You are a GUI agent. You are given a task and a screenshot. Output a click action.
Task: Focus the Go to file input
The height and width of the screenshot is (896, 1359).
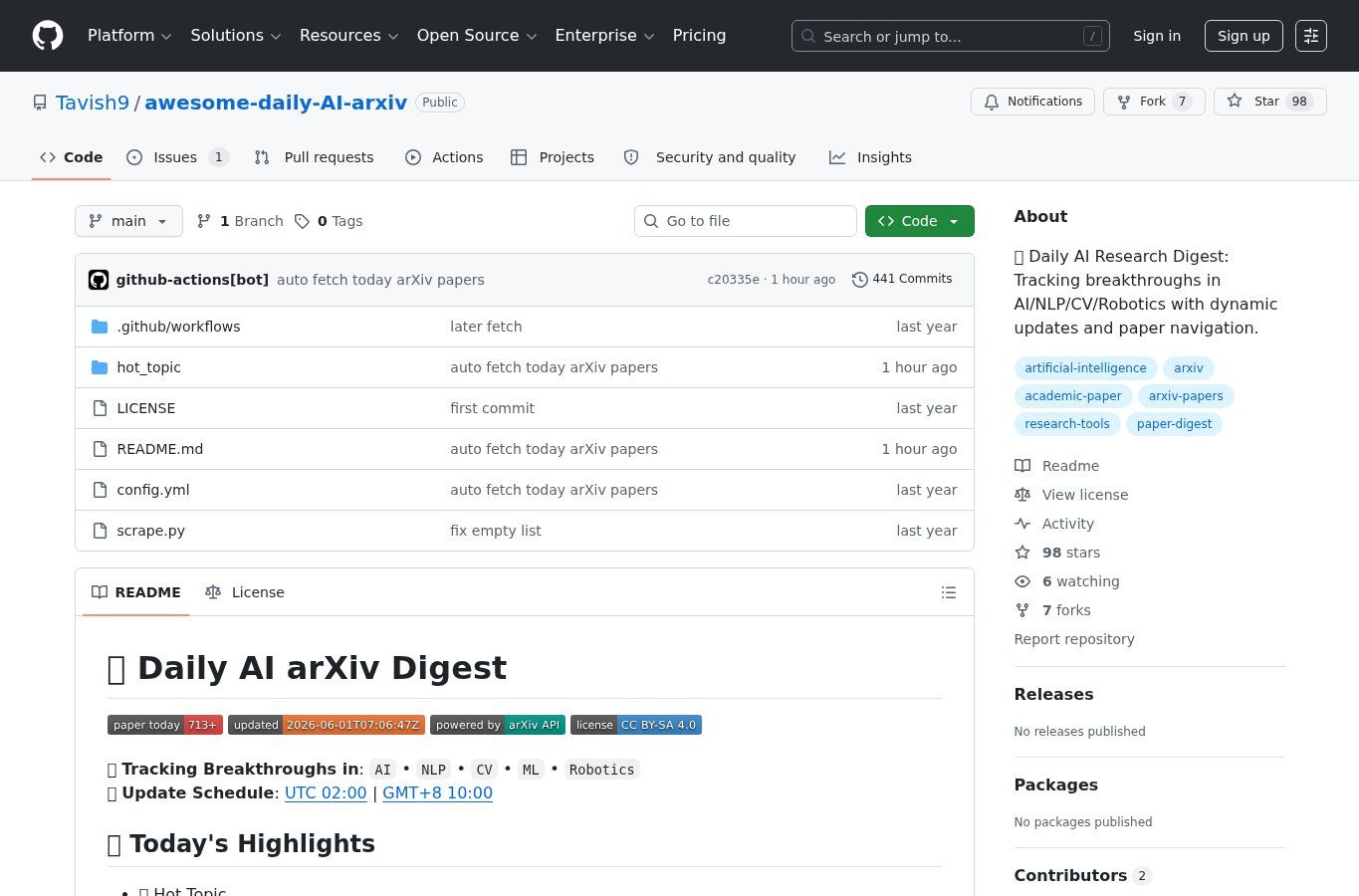(746, 221)
